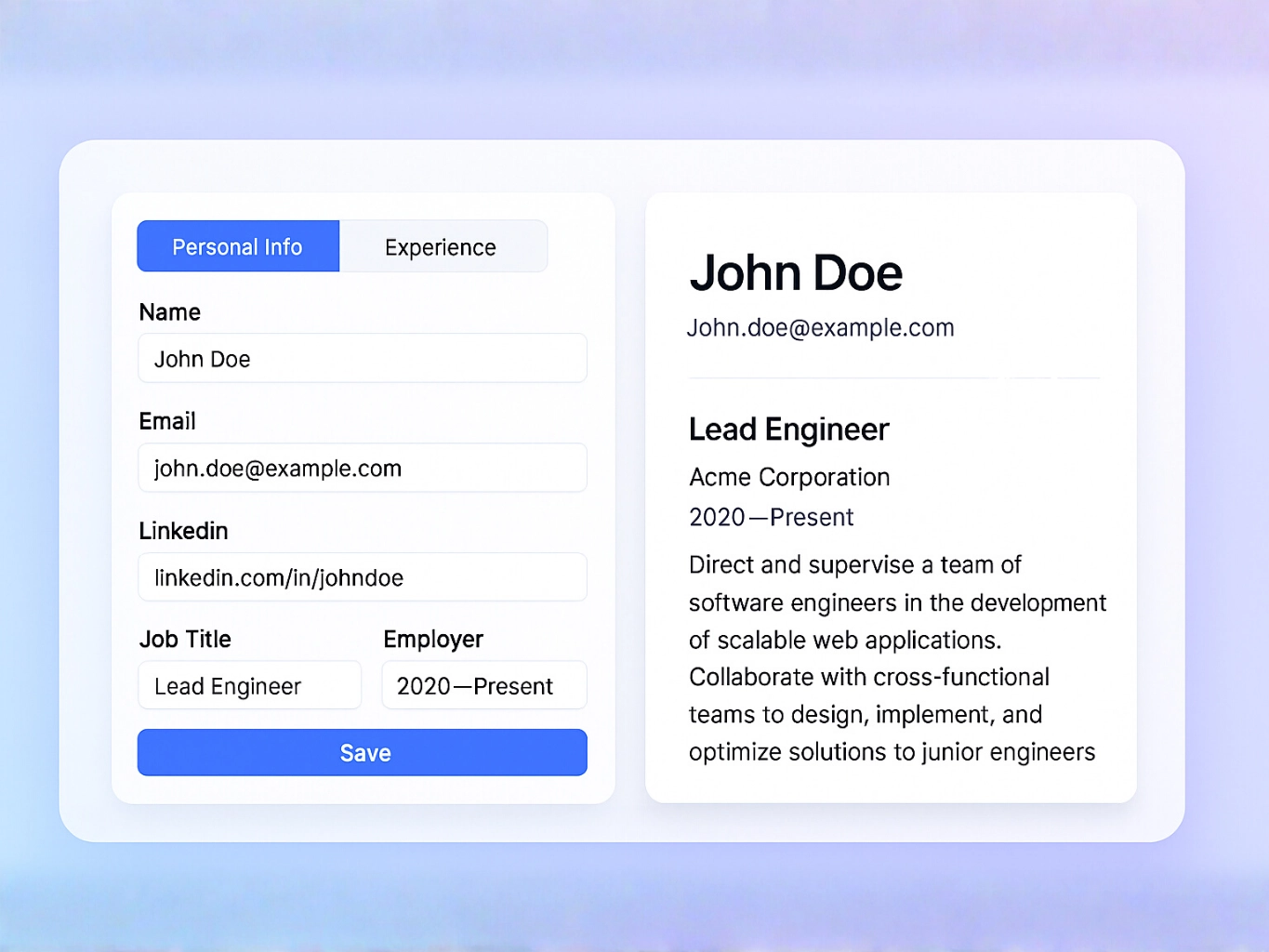The image size is (1269, 952).
Task: Select the Email input field
Action: pyautogui.click(x=362, y=468)
